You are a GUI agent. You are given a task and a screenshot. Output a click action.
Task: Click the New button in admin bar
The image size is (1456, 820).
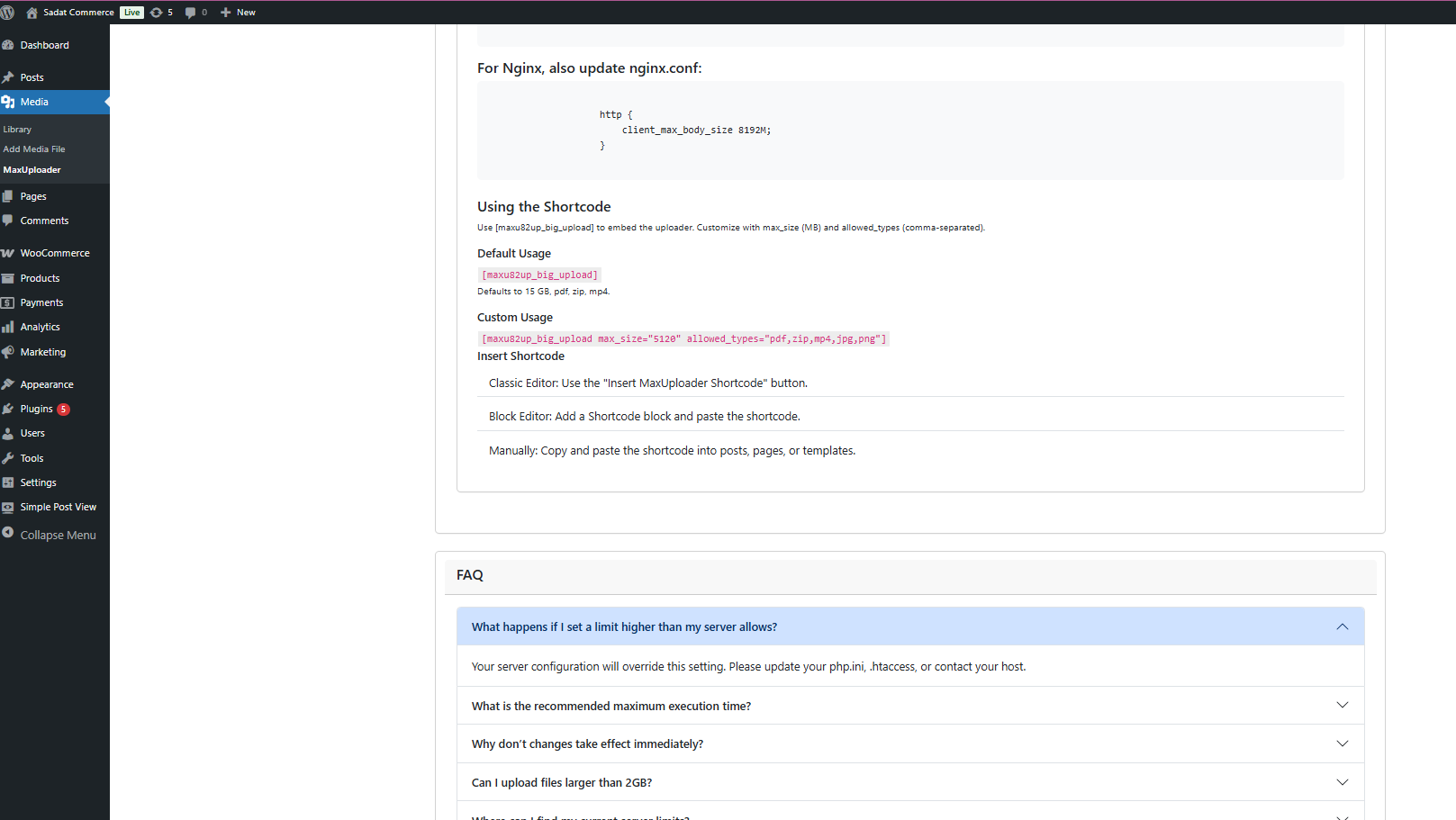click(239, 13)
